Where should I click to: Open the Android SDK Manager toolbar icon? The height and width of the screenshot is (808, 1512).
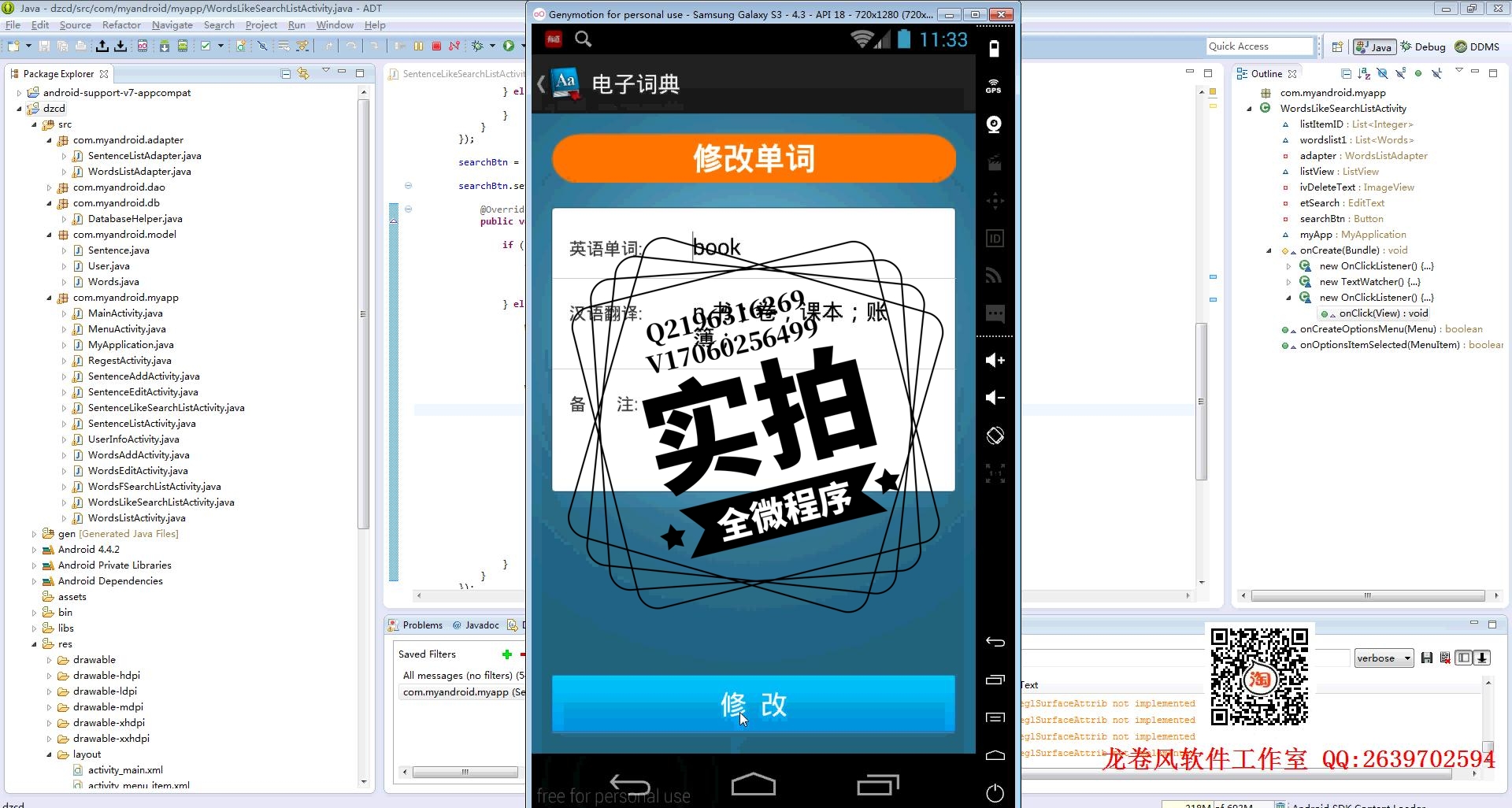pos(164,46)
